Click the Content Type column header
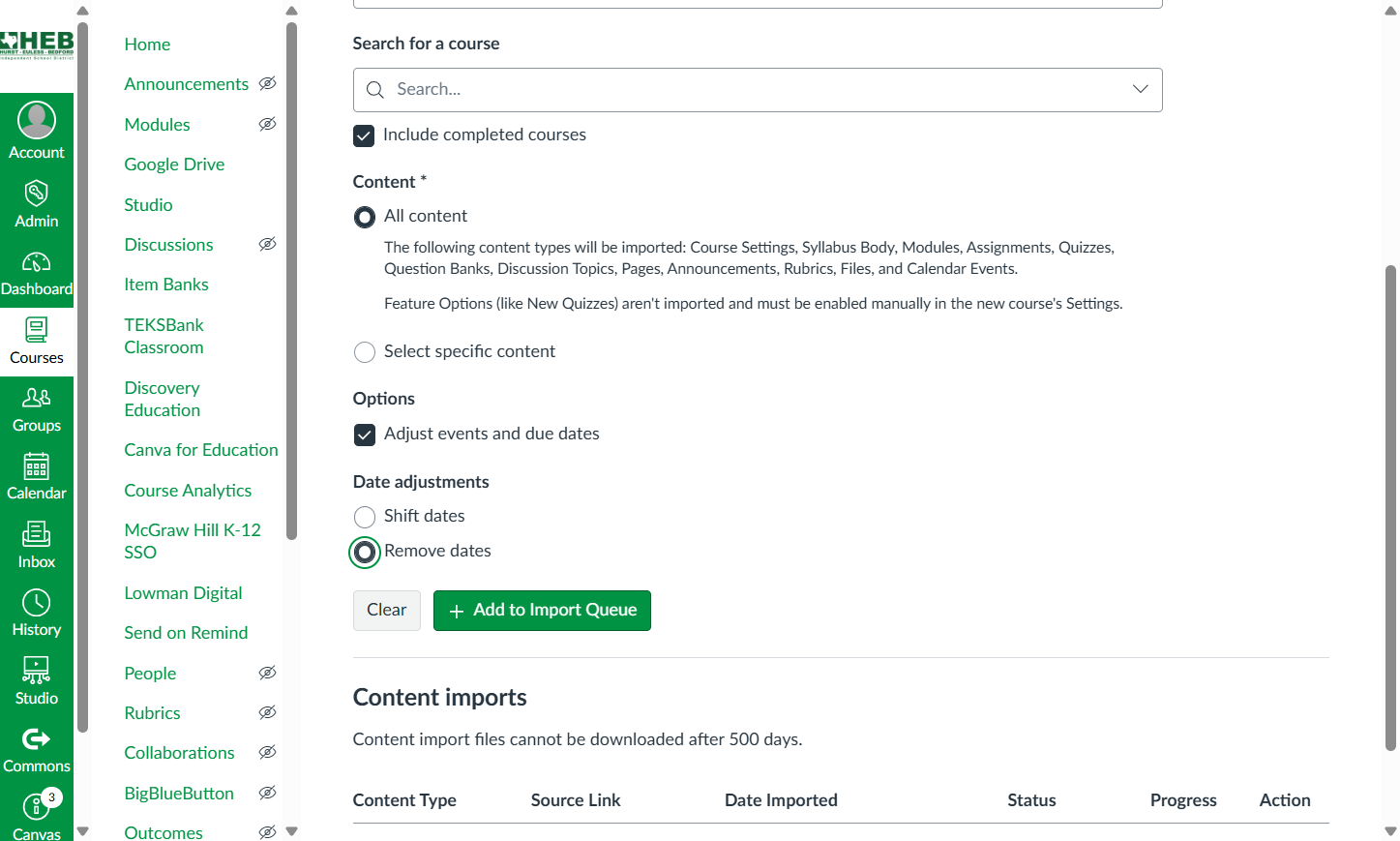This screenshot has height=841, width=1400. (x=404, y=800)
